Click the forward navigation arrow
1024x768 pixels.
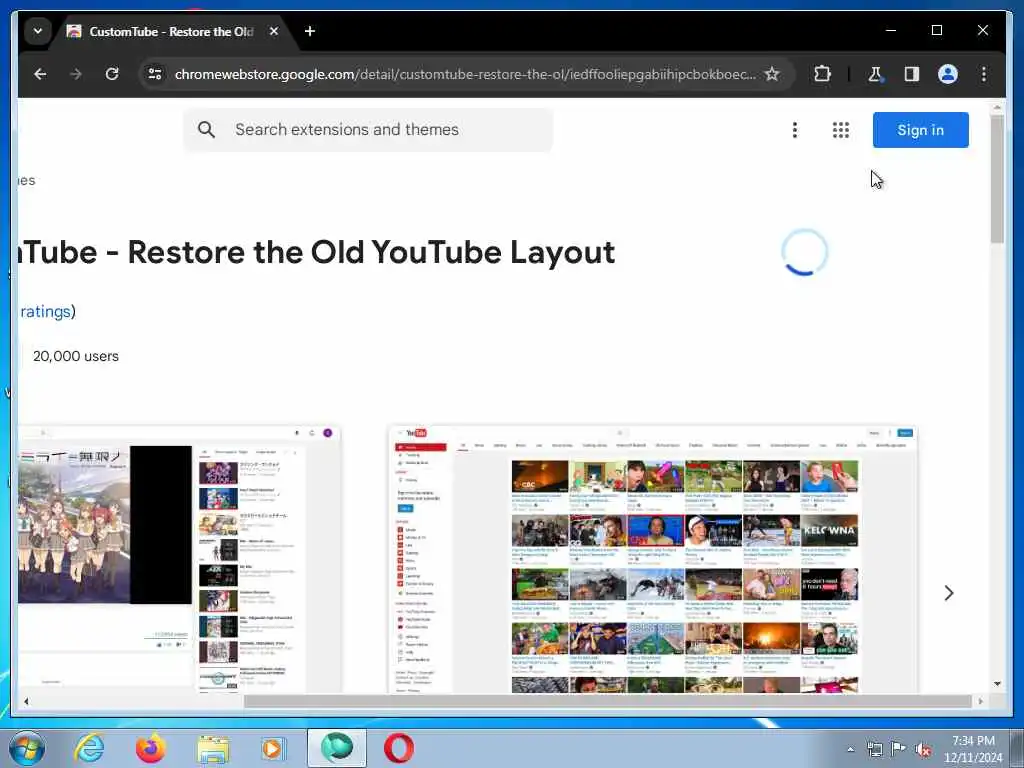click(x=76, y=74)
